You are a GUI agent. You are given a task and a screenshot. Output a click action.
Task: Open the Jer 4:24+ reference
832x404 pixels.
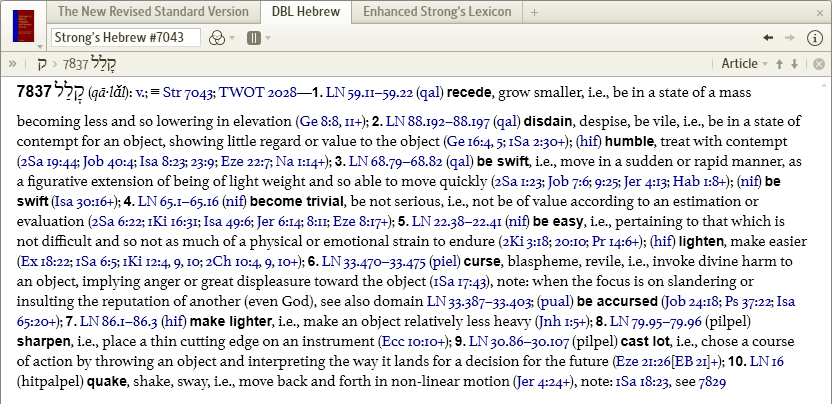[545, 381]
